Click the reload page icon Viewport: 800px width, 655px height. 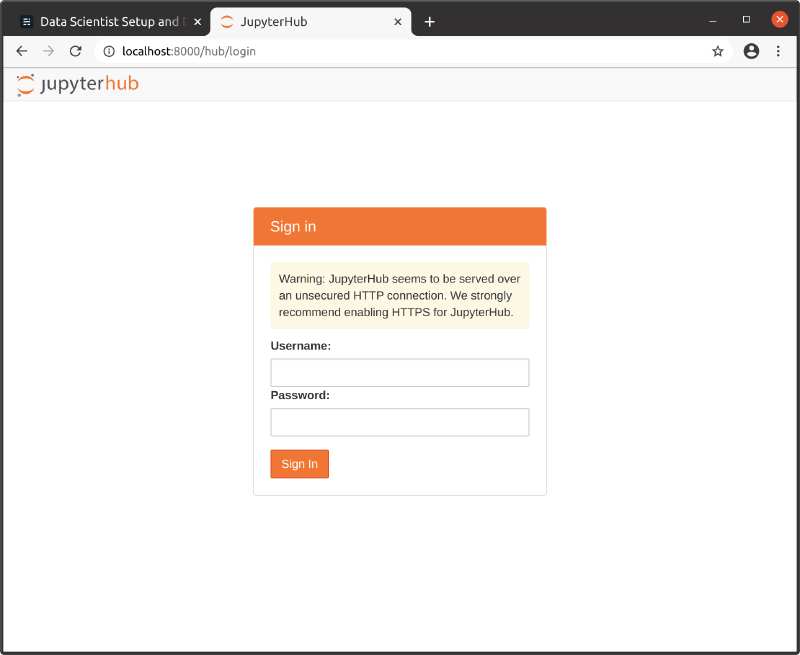[x=76, y=51]
